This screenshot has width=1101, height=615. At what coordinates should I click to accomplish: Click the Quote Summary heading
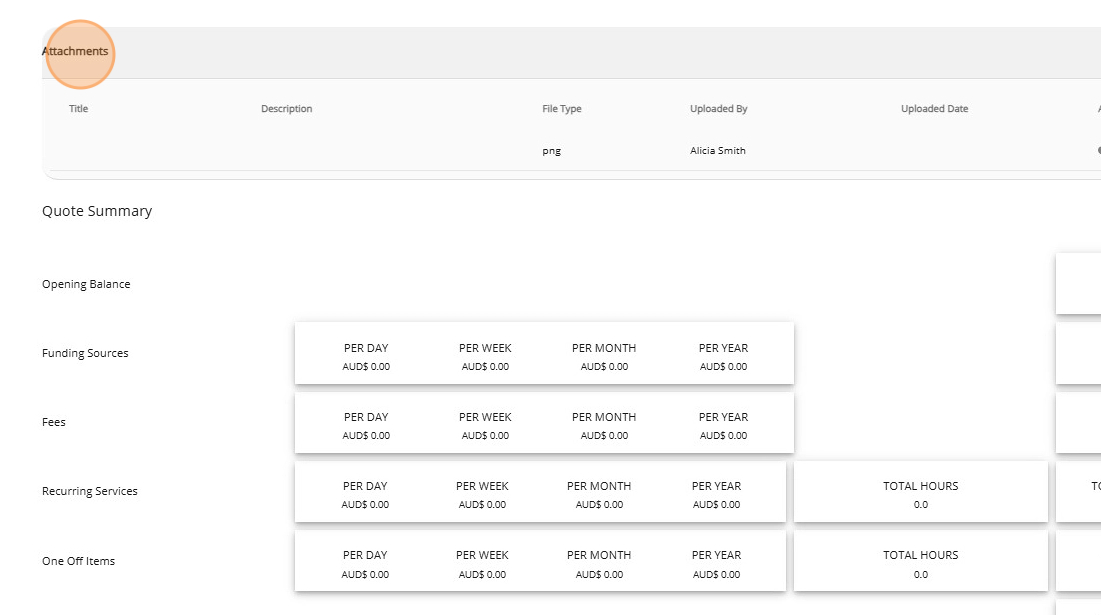(97, 211)
